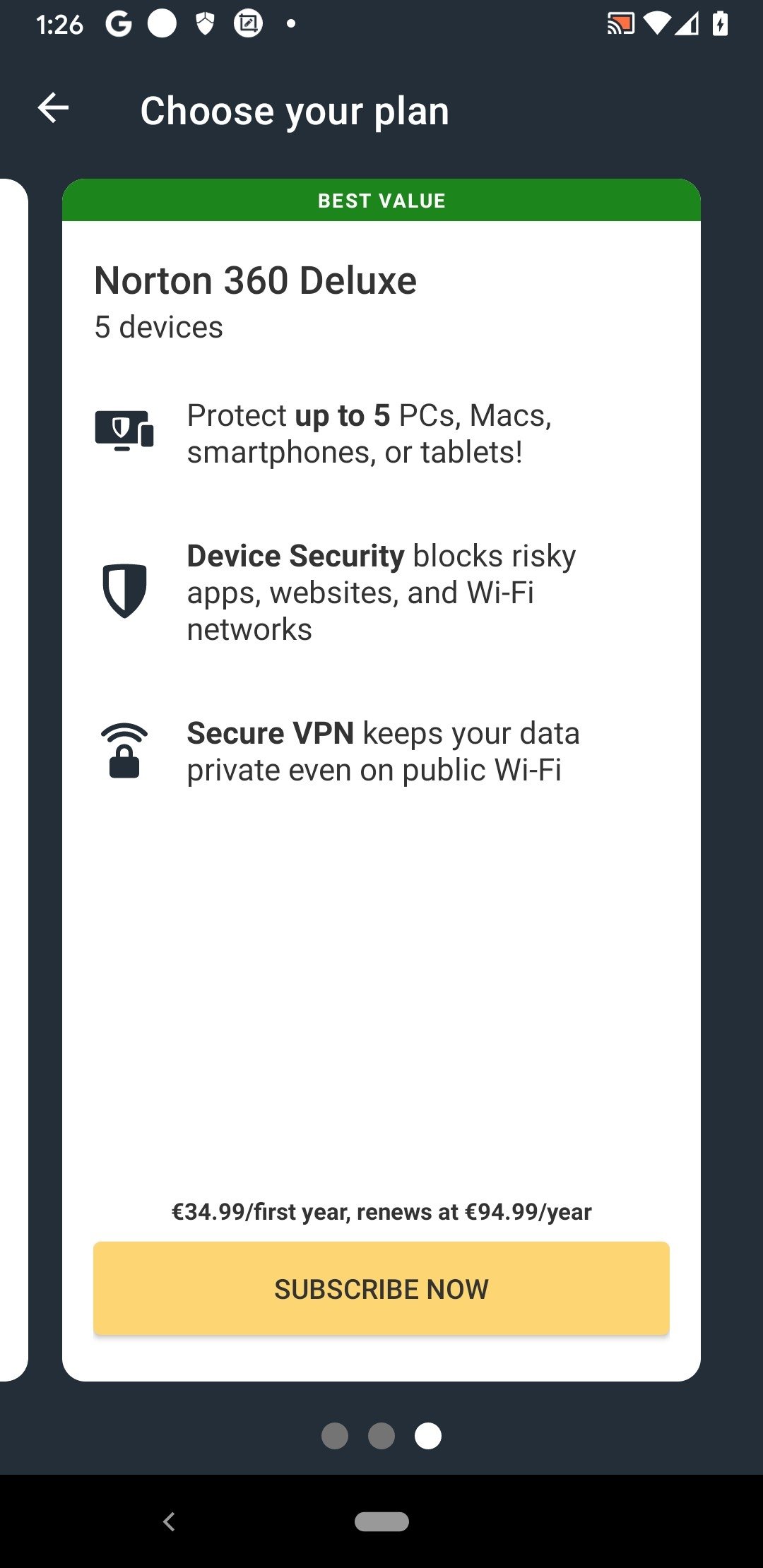Tap the Google icon in status bar
763x1568 pixels.
pyautogui.click(x=119, y=24)
